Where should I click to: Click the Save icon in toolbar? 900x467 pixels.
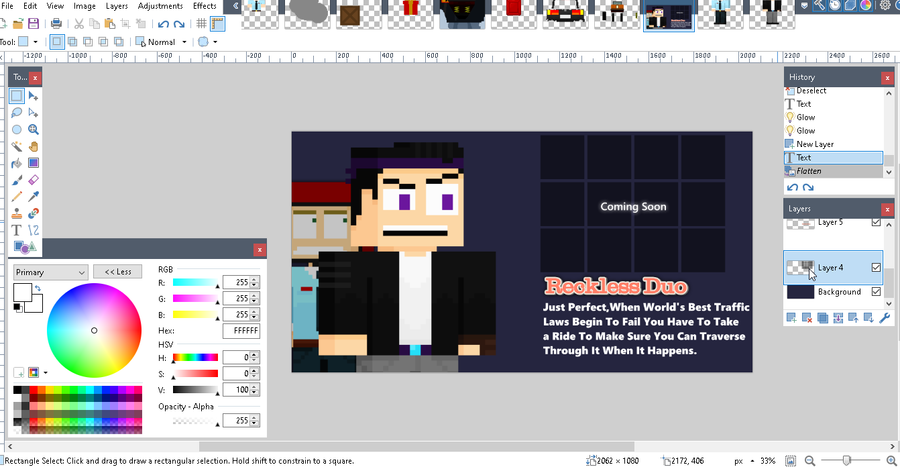[x=34, y=24]
